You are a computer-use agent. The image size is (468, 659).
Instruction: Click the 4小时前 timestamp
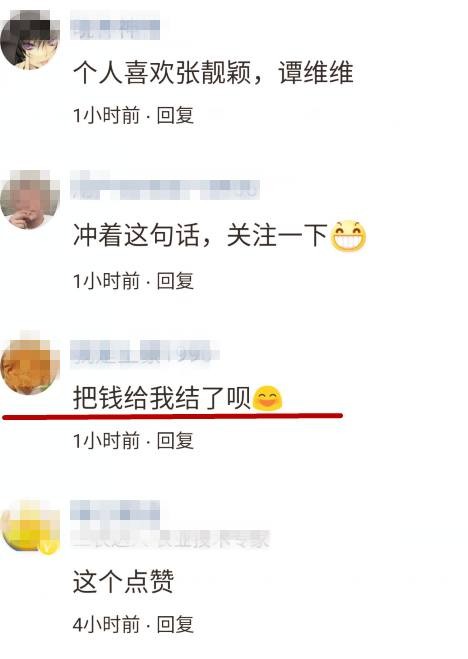(x=106, y=624)
